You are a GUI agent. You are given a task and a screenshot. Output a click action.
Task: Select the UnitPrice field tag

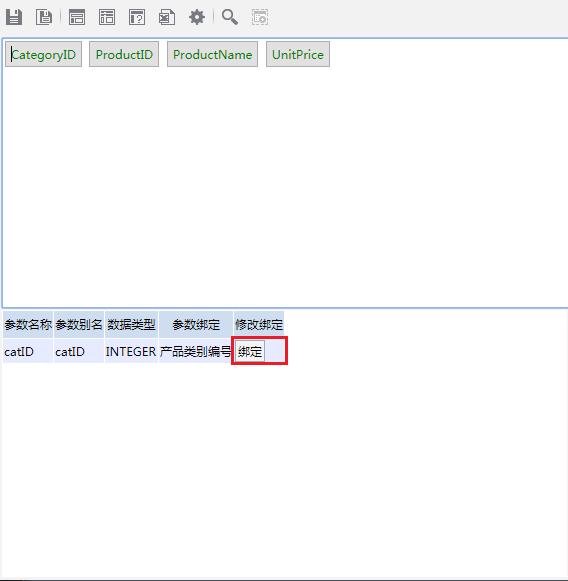point(298,54)
